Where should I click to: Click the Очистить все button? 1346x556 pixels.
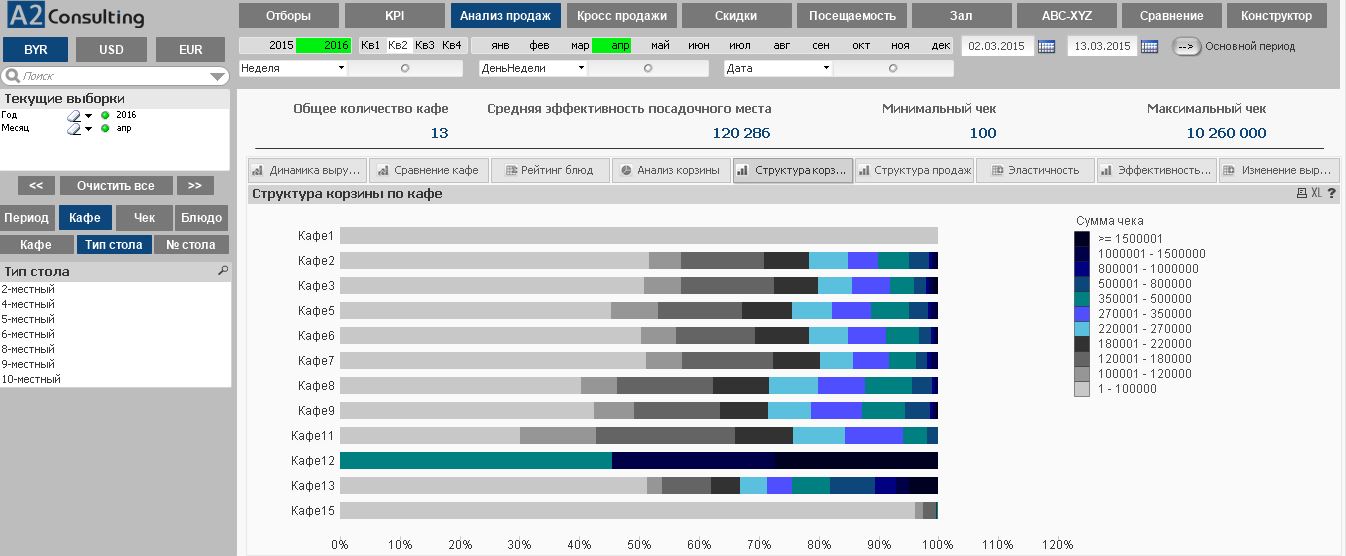[115, 186]
